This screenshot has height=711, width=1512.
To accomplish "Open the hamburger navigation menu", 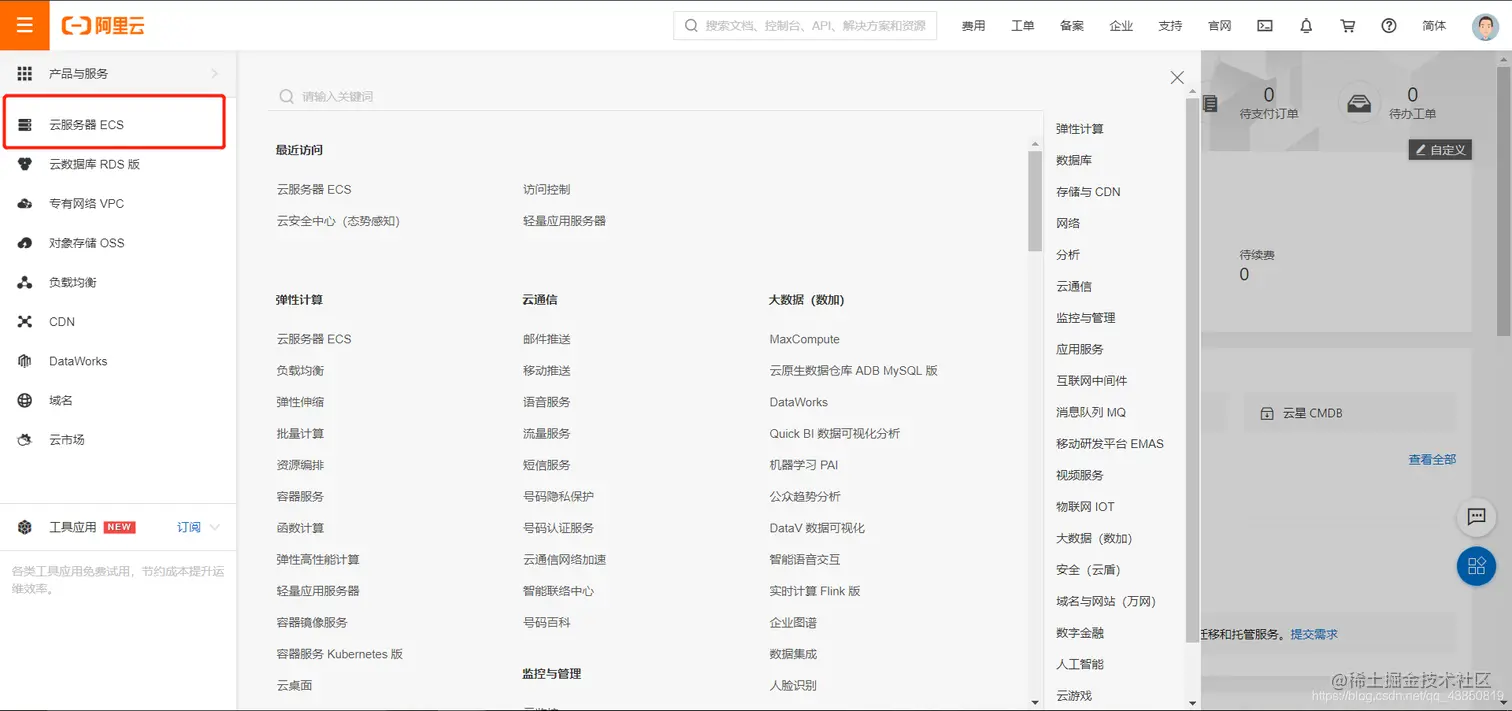I will (x=24, y=25).
